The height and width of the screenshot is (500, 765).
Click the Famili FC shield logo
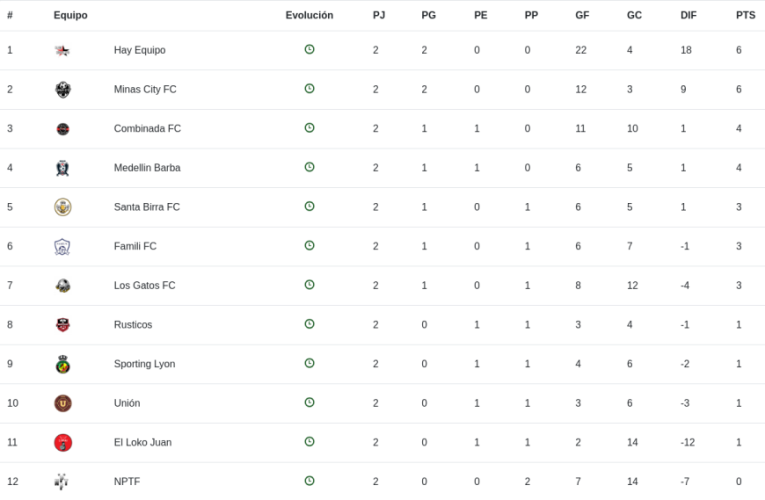click(62, 246)
